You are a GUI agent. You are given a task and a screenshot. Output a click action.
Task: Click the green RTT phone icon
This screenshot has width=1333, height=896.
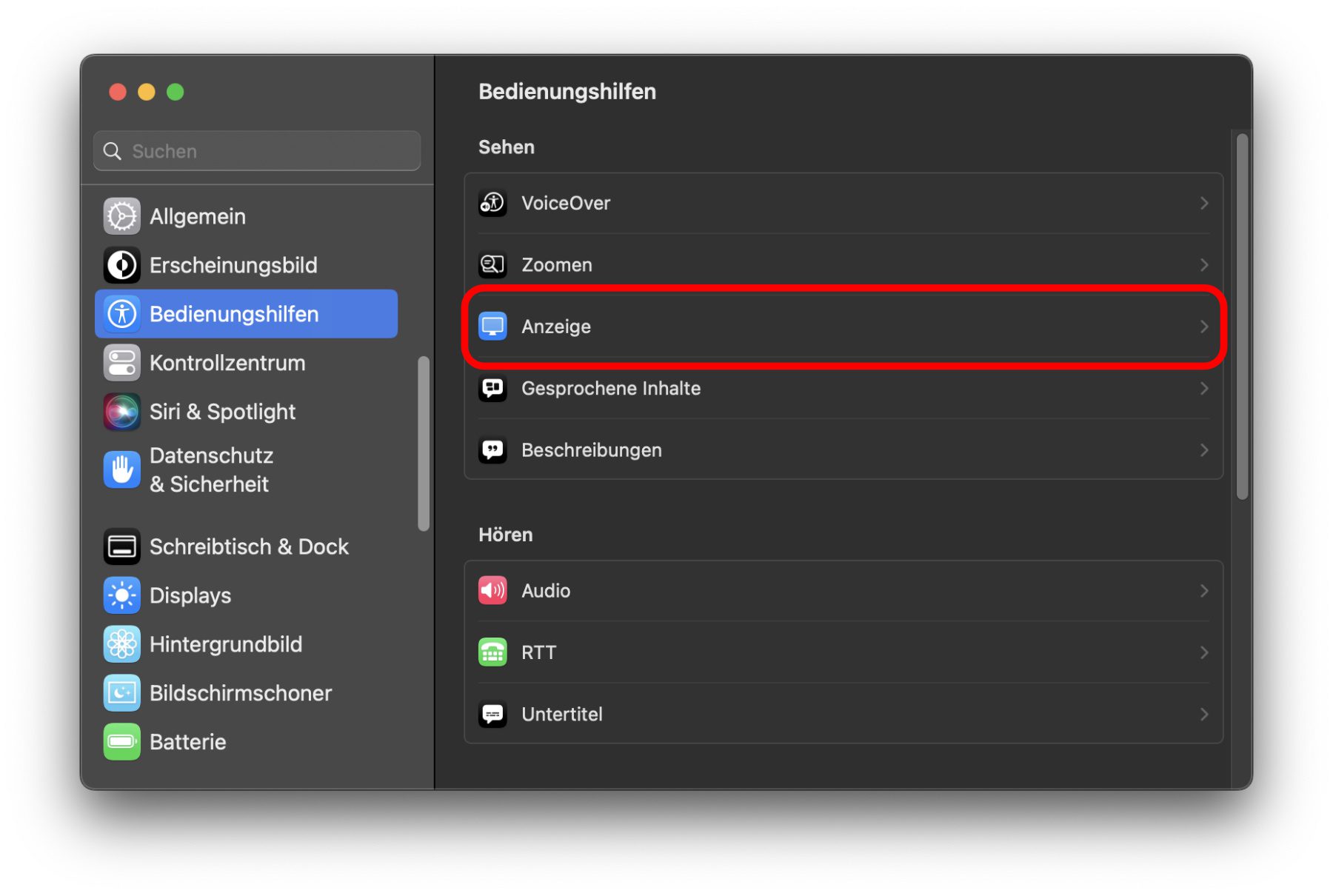[x=492, y=652]
